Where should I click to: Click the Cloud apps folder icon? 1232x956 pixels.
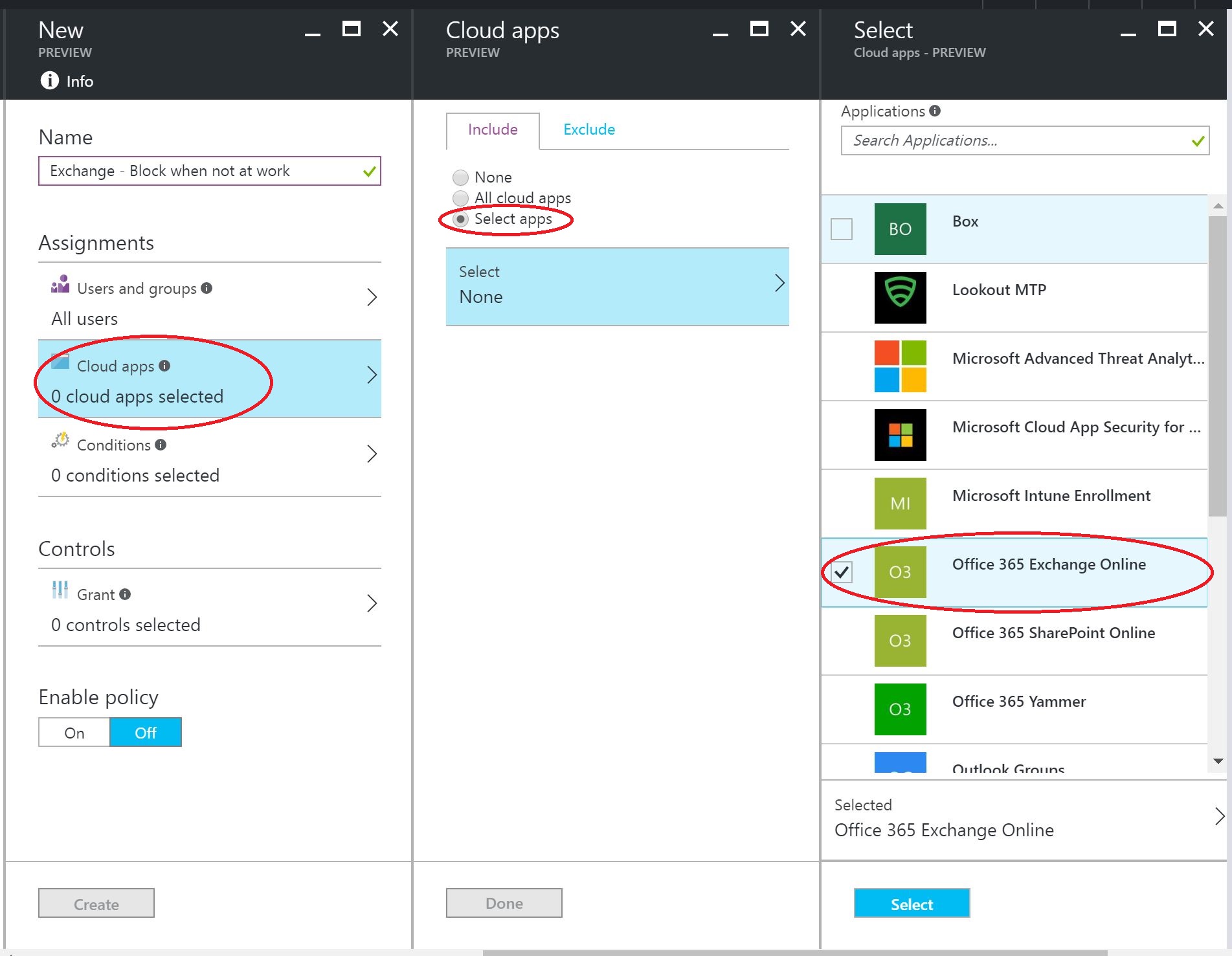click(60, 361)
